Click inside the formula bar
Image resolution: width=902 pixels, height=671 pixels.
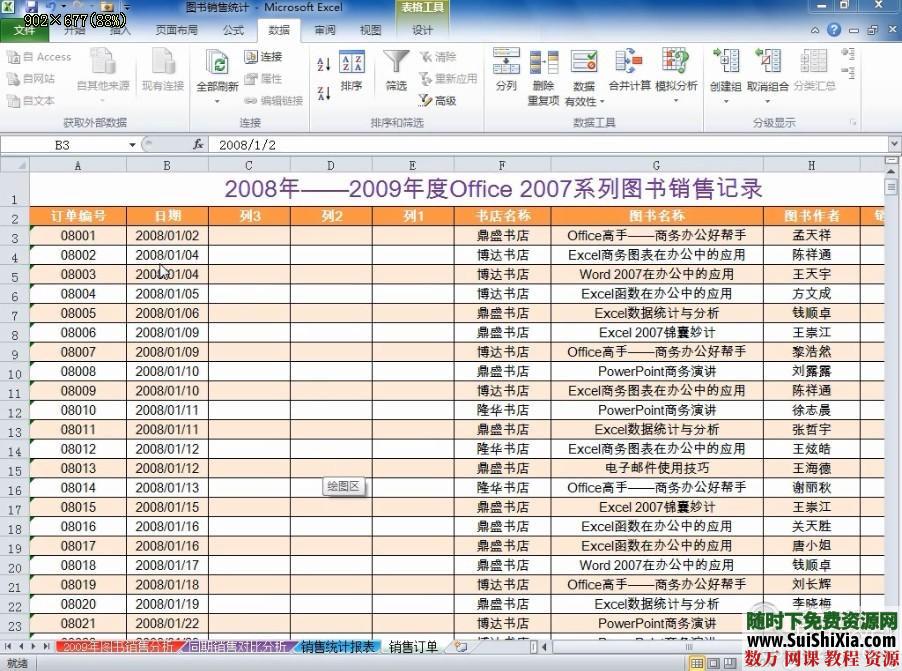pyautogui.click(x=400, y=144)
